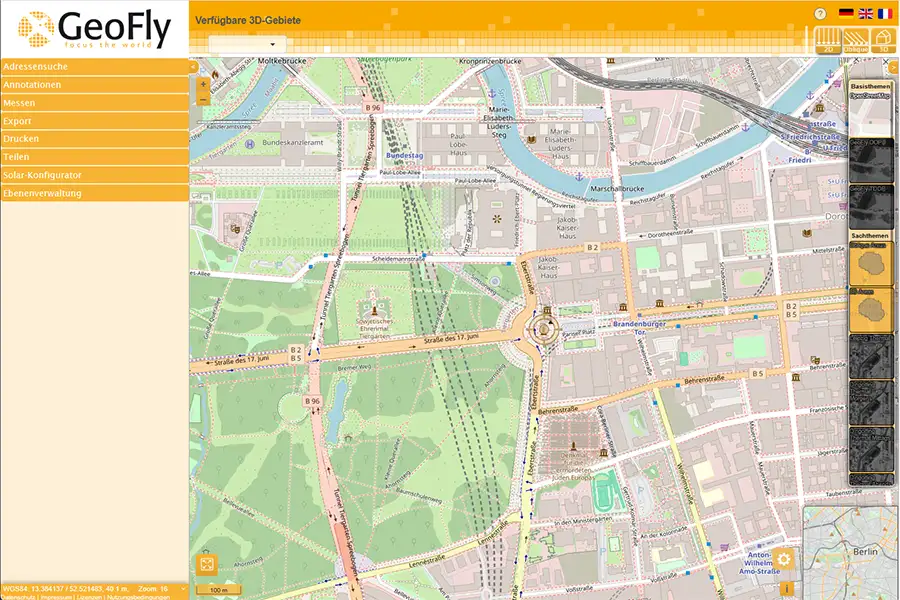Switch language with the German flag
900x600 pixels.
click(x=846, y=14)
